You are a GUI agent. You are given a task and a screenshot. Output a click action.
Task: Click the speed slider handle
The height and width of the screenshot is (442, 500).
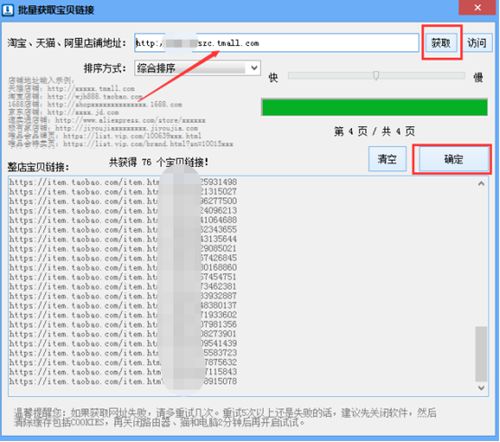[376, 76]
